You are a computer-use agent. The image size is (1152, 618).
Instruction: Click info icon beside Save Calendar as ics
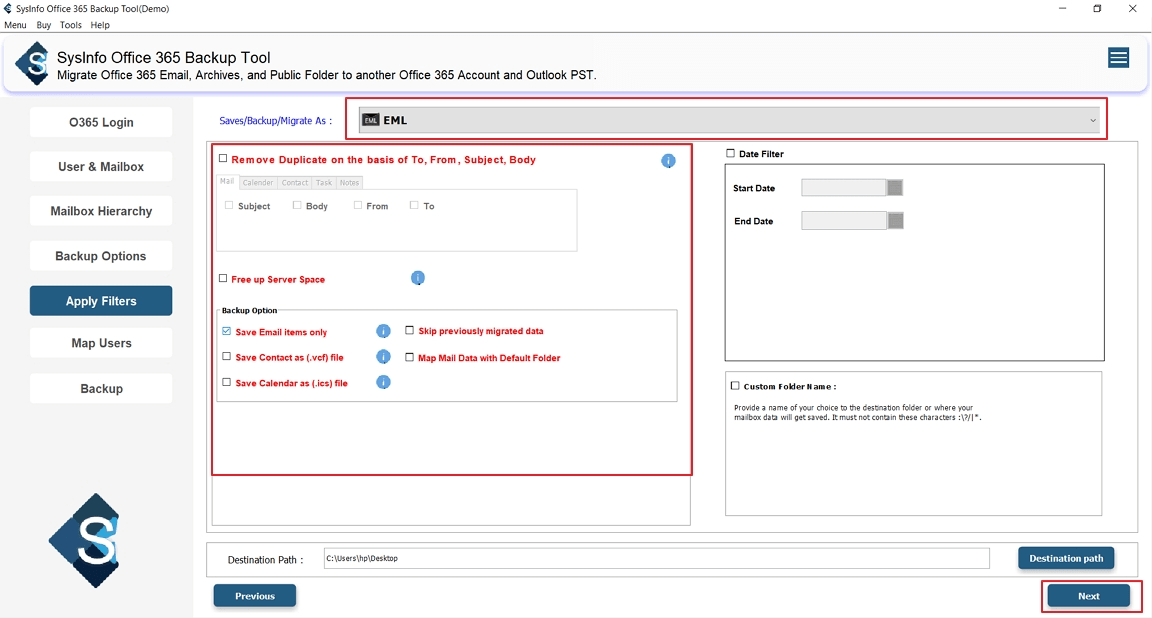(x=383, y=382)
